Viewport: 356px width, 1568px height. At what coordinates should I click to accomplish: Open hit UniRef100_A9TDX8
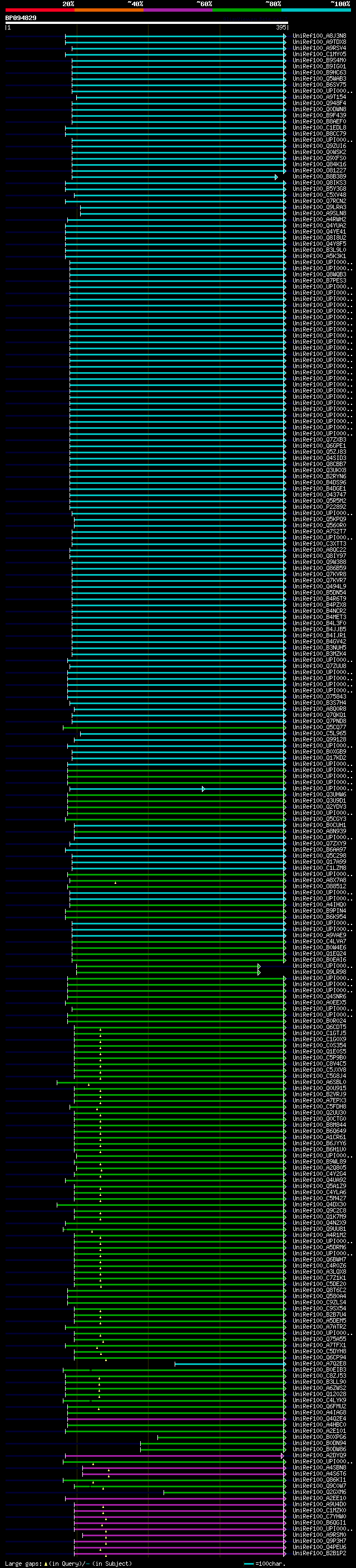click(319, 42)
